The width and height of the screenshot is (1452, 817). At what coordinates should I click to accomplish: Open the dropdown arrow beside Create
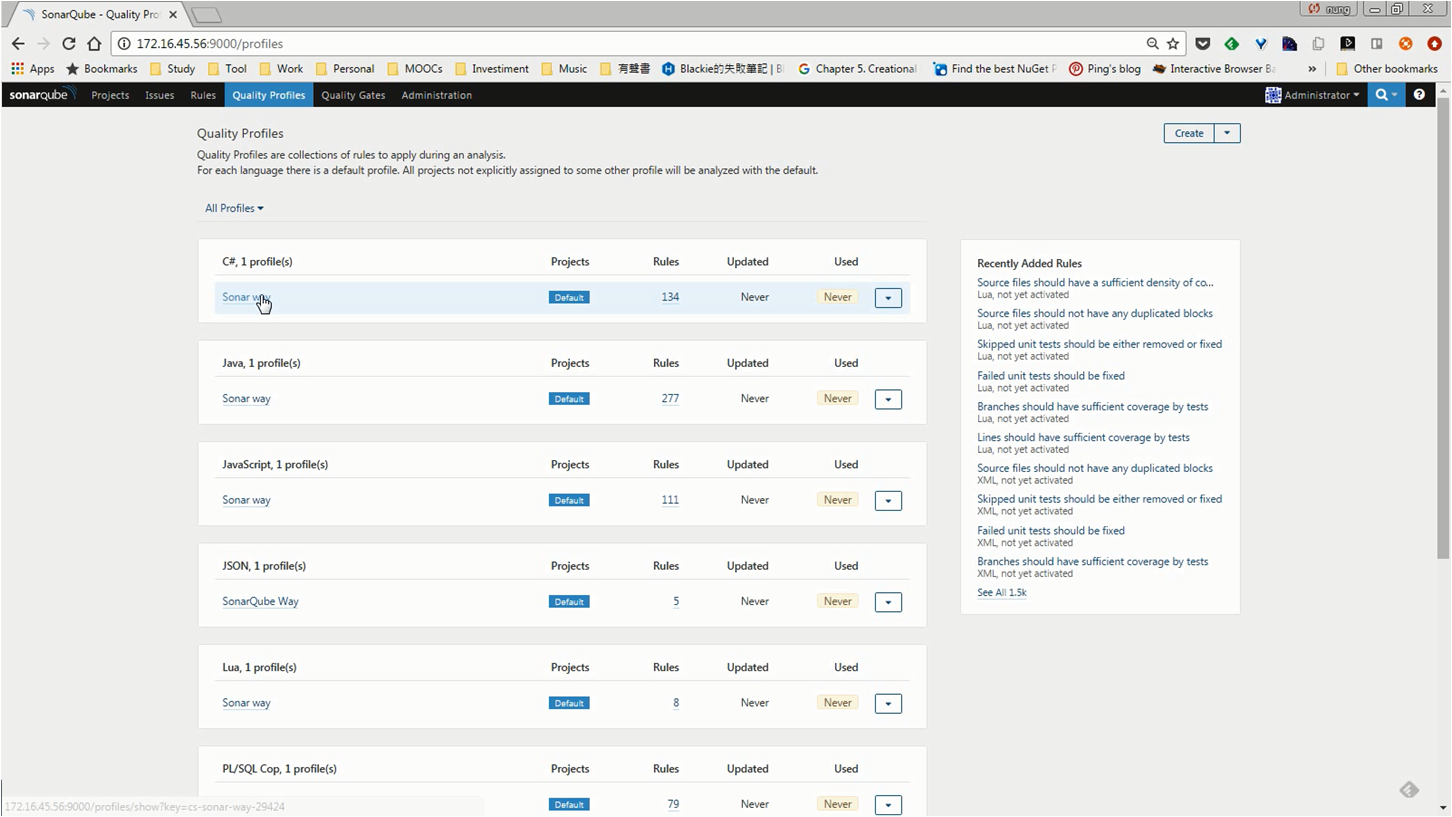1227,133
